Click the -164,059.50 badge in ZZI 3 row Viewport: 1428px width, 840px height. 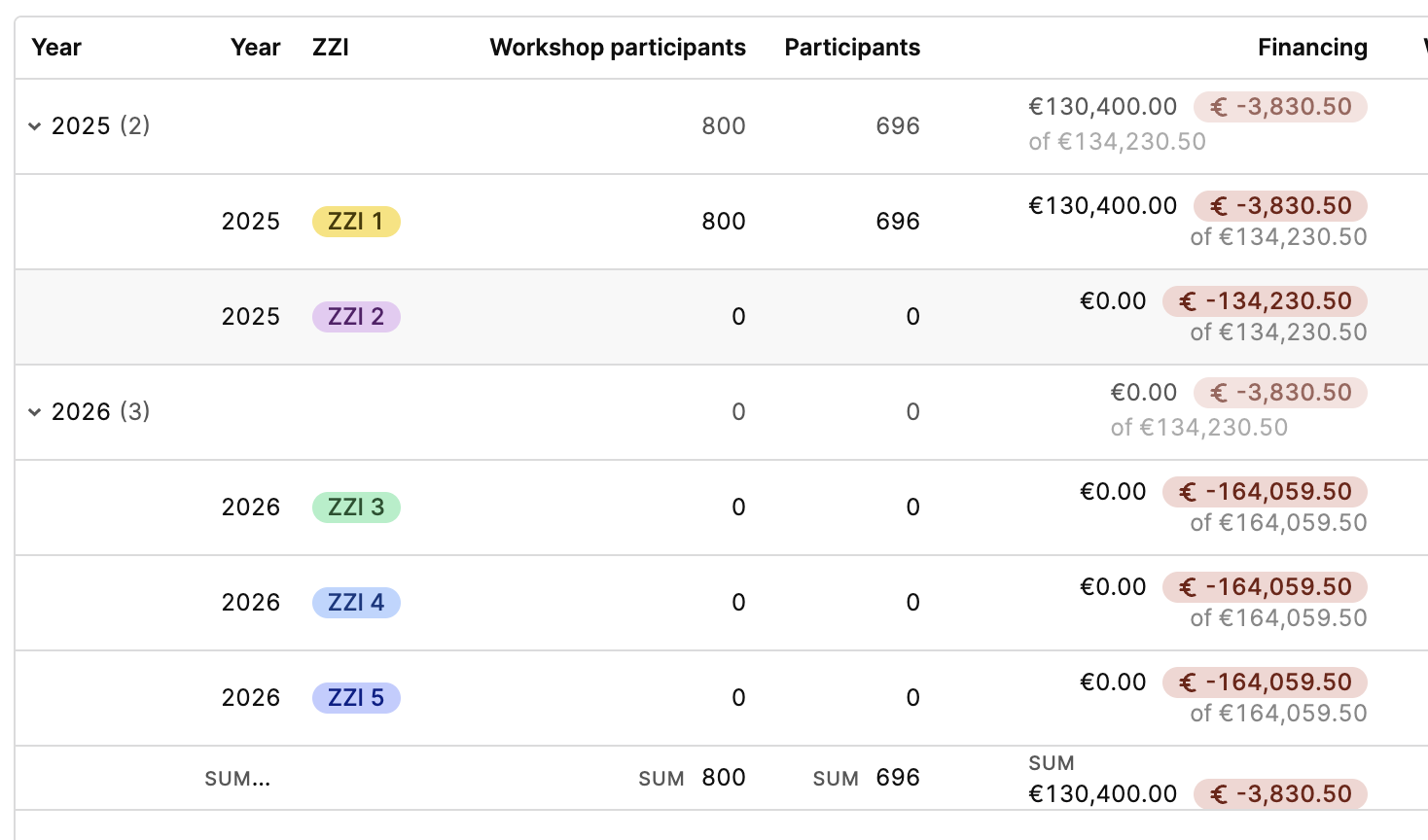pos(1265,492)
